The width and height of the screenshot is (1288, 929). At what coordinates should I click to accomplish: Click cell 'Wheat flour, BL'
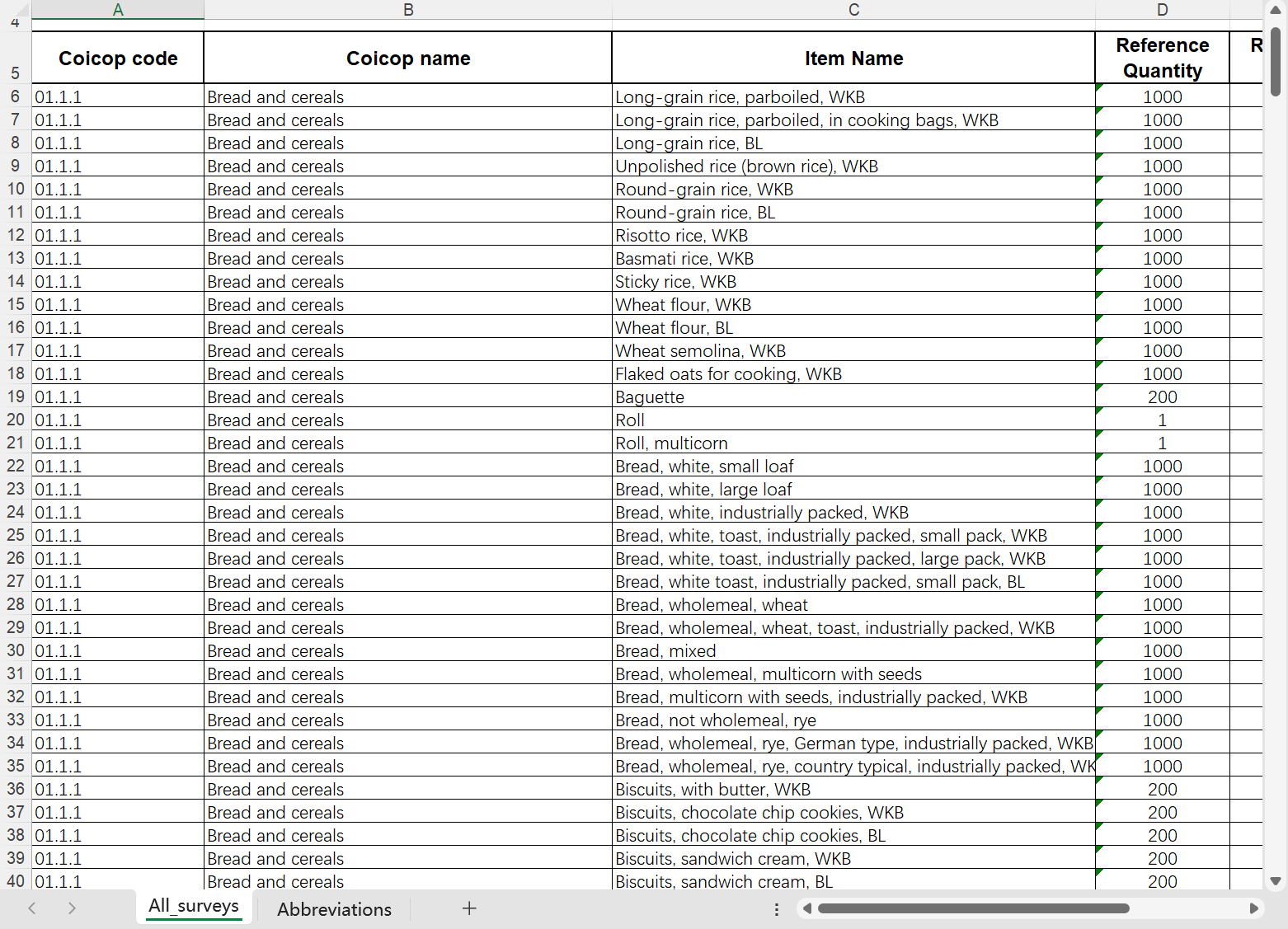853,327
